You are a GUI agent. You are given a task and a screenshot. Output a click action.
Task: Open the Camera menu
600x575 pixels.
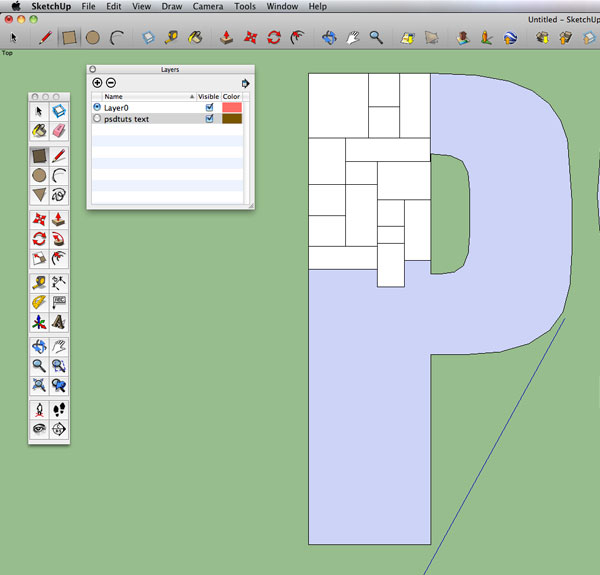208,6
